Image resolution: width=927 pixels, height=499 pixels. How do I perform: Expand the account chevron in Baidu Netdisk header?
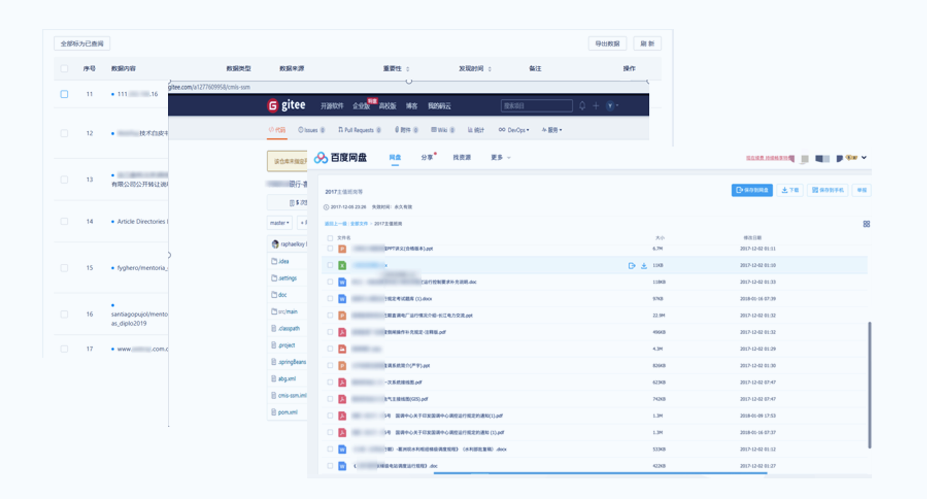point(864,158)
